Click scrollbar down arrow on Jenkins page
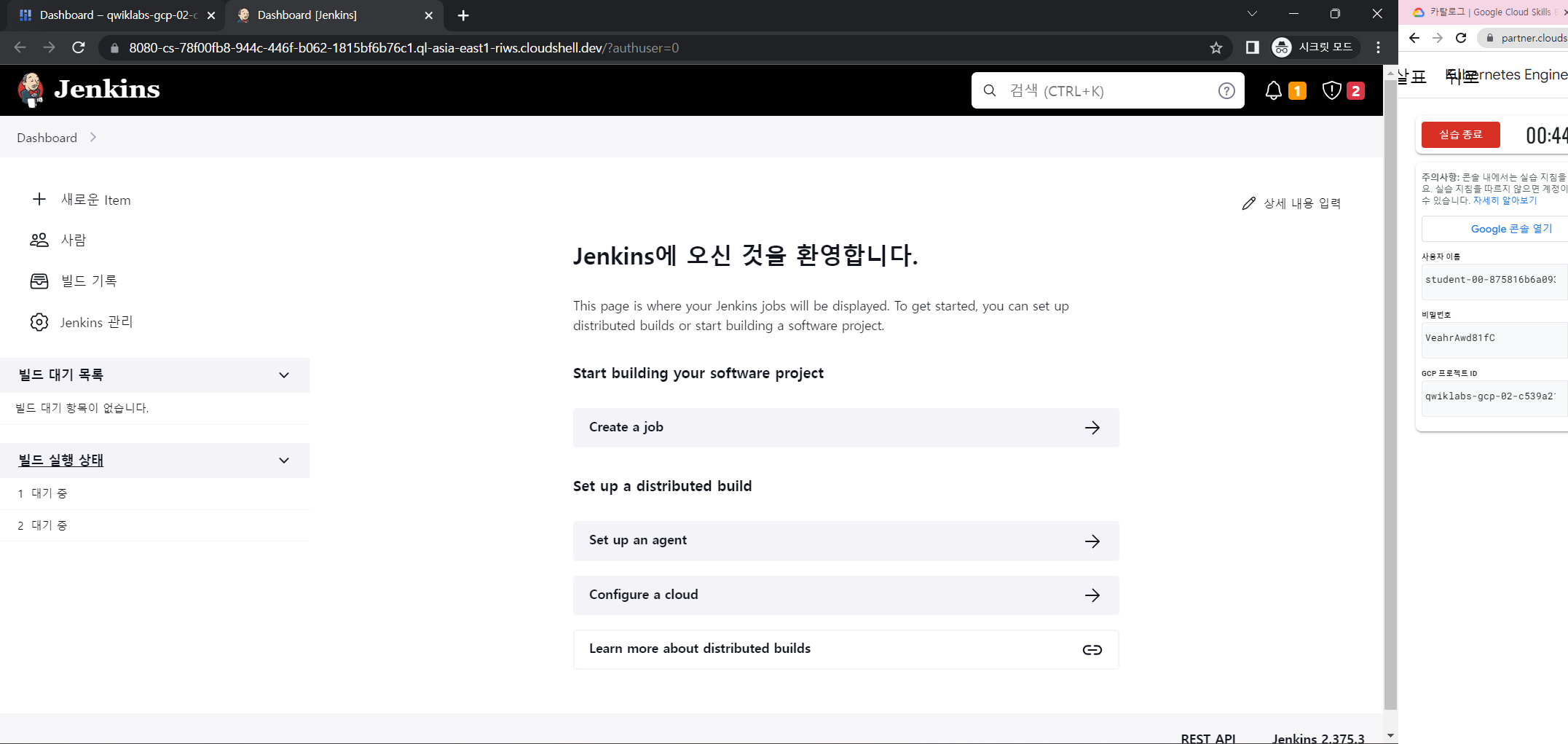The width and height of the screenshot is (1568, 744). [1390, 736]
